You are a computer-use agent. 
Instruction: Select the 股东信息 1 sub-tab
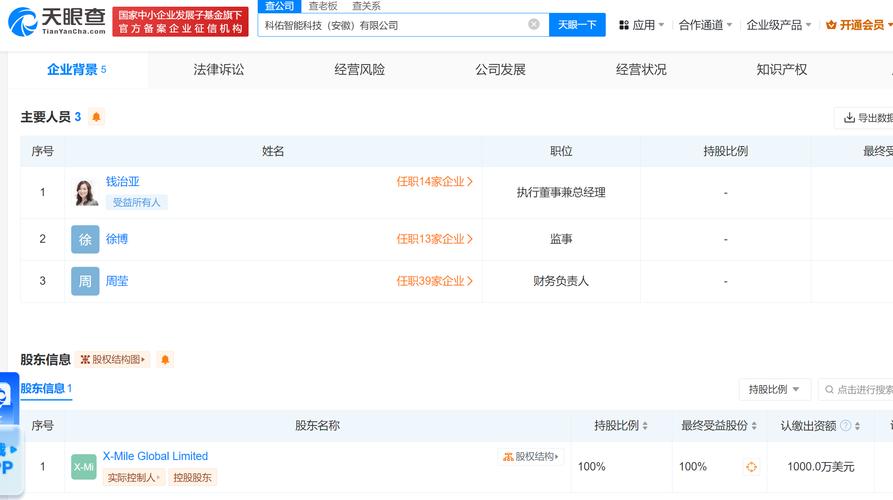46,389
